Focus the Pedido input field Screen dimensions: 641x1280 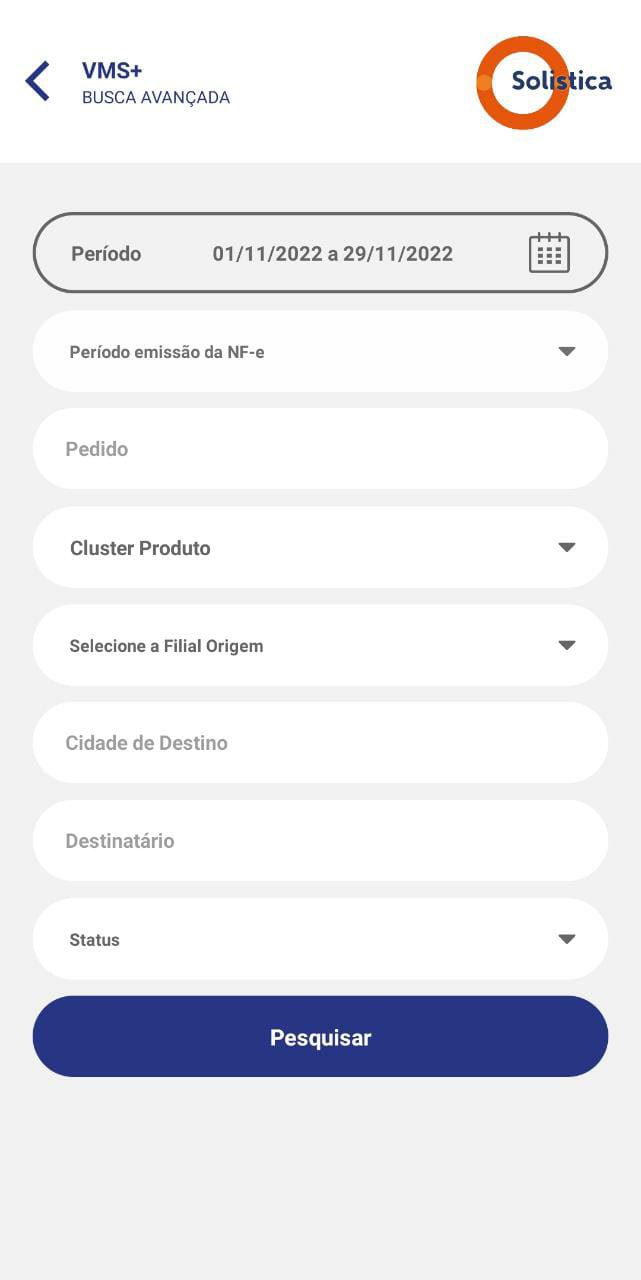coord(320,449)
